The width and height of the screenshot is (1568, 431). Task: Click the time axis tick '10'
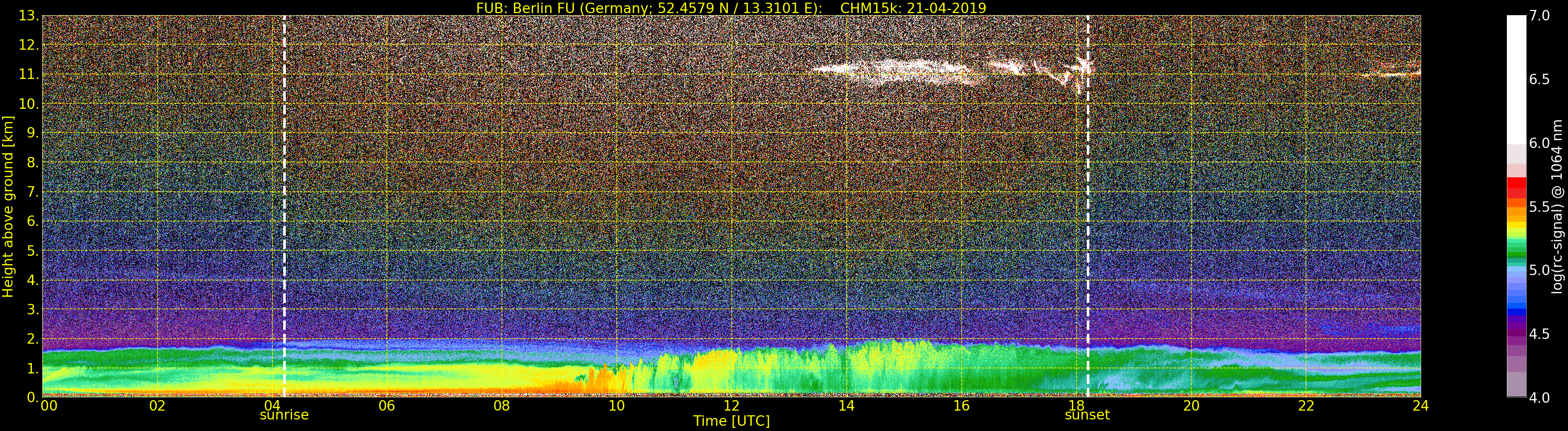[617, 406]
